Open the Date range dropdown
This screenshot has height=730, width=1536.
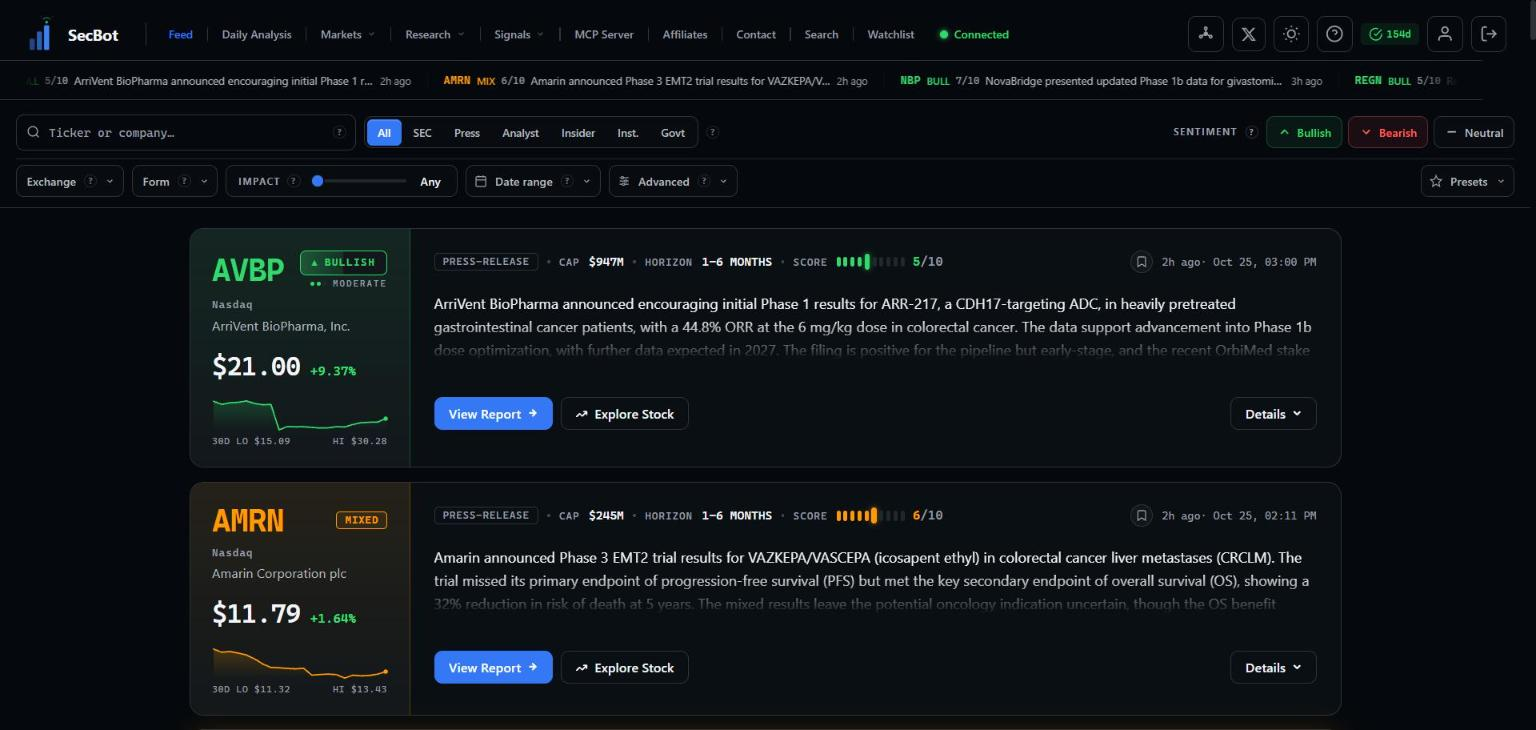point(533,181)
